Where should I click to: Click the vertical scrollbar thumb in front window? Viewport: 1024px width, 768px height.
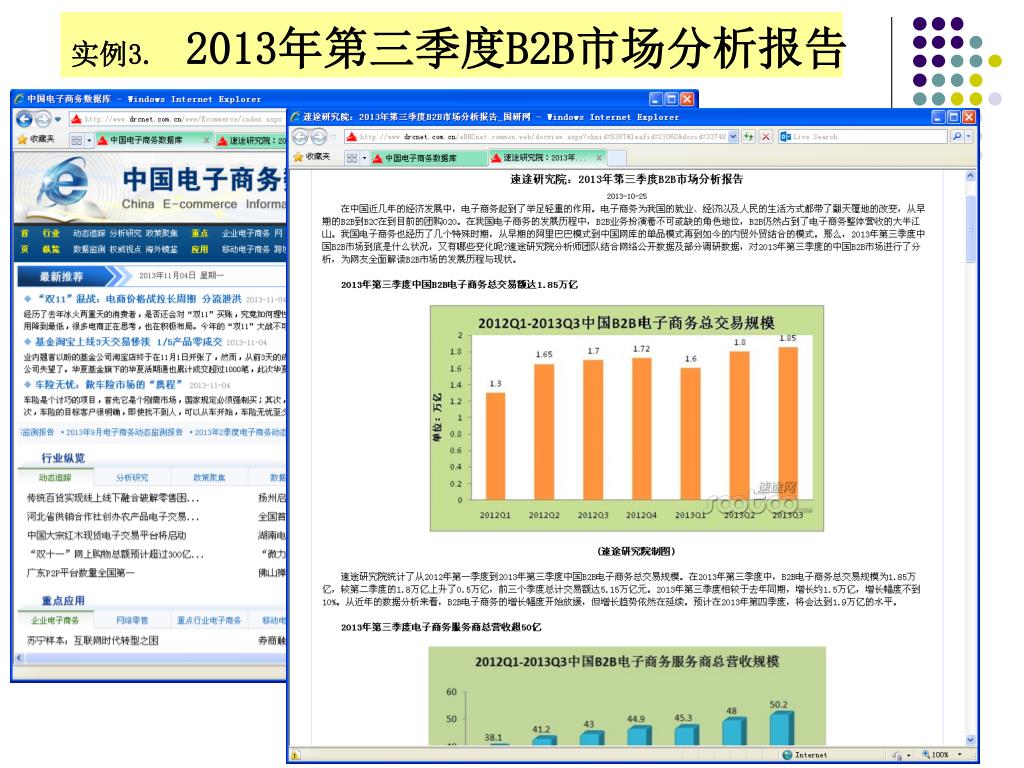click(970, 227)
